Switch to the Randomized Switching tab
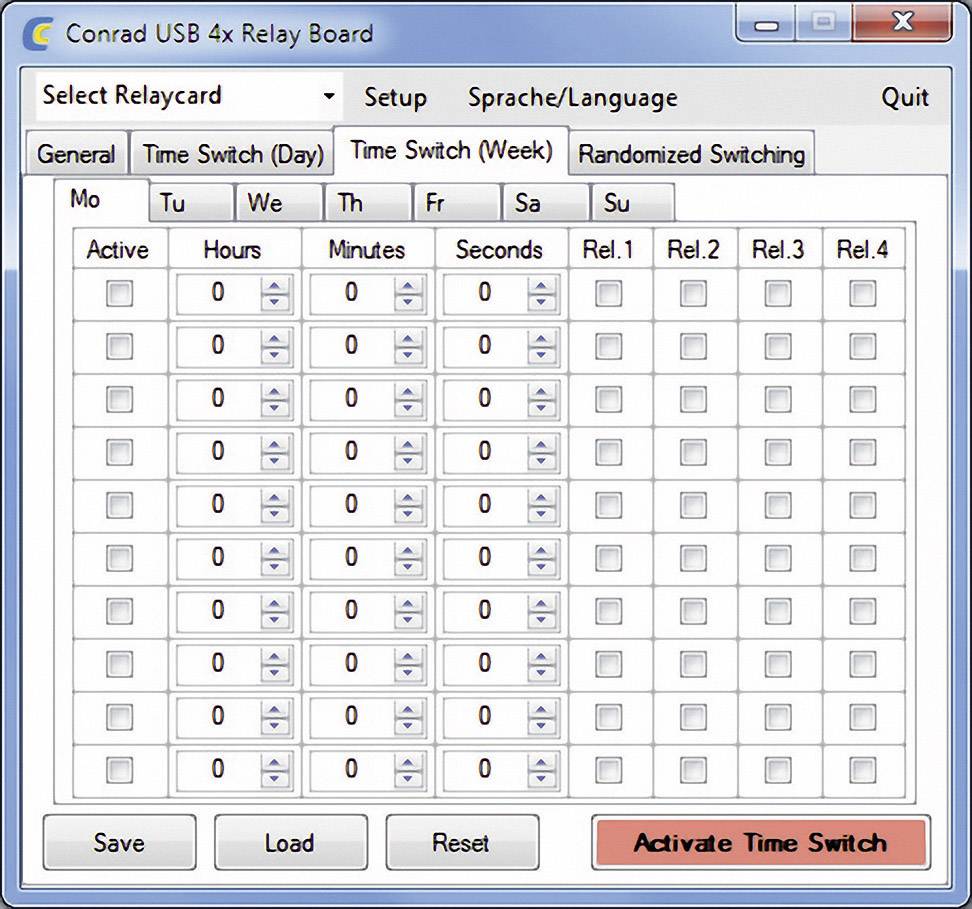Viewport: 972px width, 909px height. [691, 155]
